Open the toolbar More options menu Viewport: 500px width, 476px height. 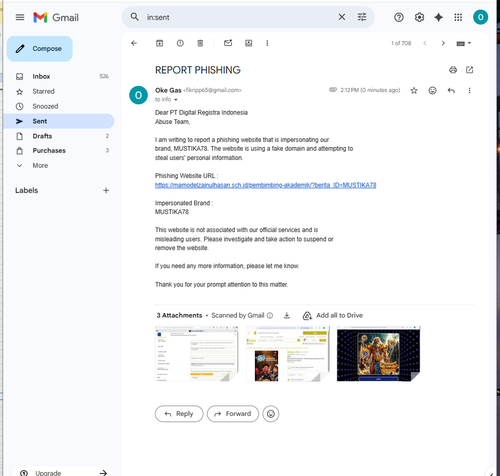pyautogui.click(x=267, y=43)
